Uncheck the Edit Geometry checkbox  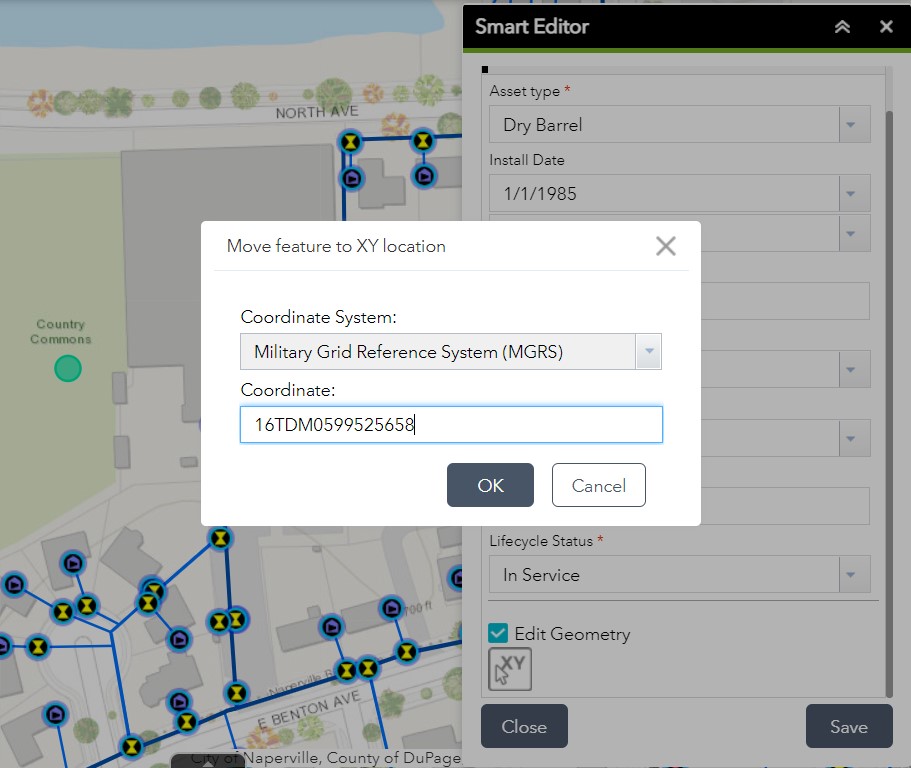497,633
